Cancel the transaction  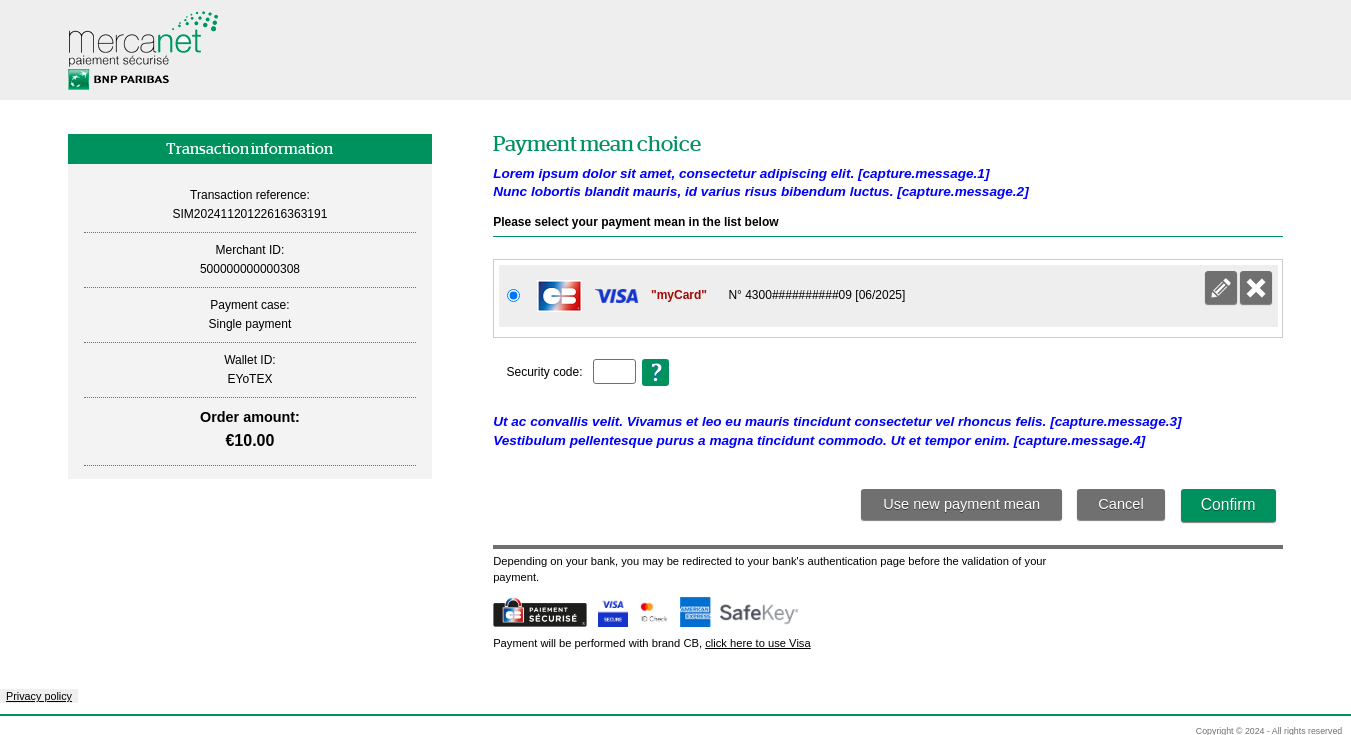click(x=1120, y=504)
